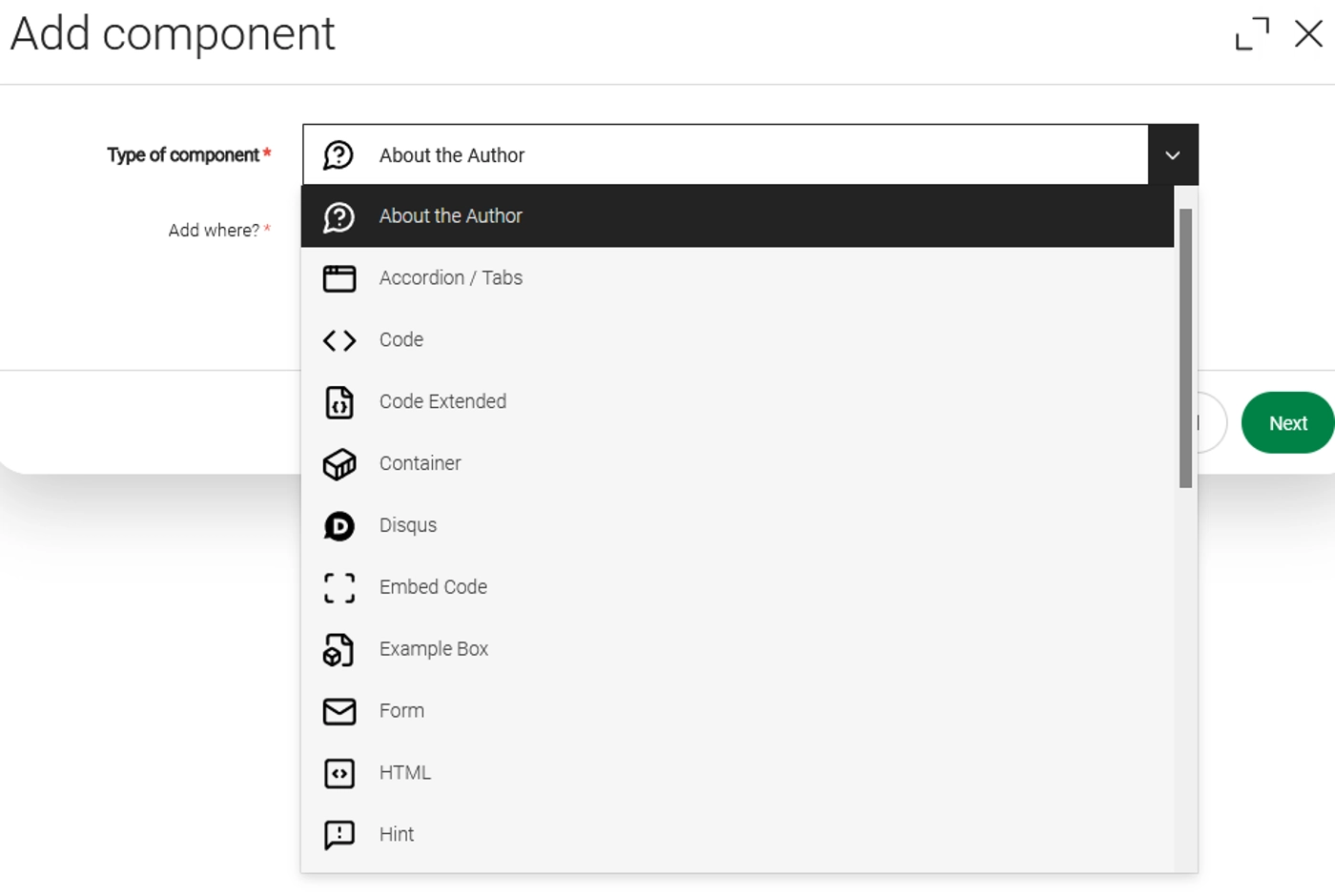Viewport: 1335px width, 896px height.
Task: Click the Code angle brackets icon
Action: (339, 340)
